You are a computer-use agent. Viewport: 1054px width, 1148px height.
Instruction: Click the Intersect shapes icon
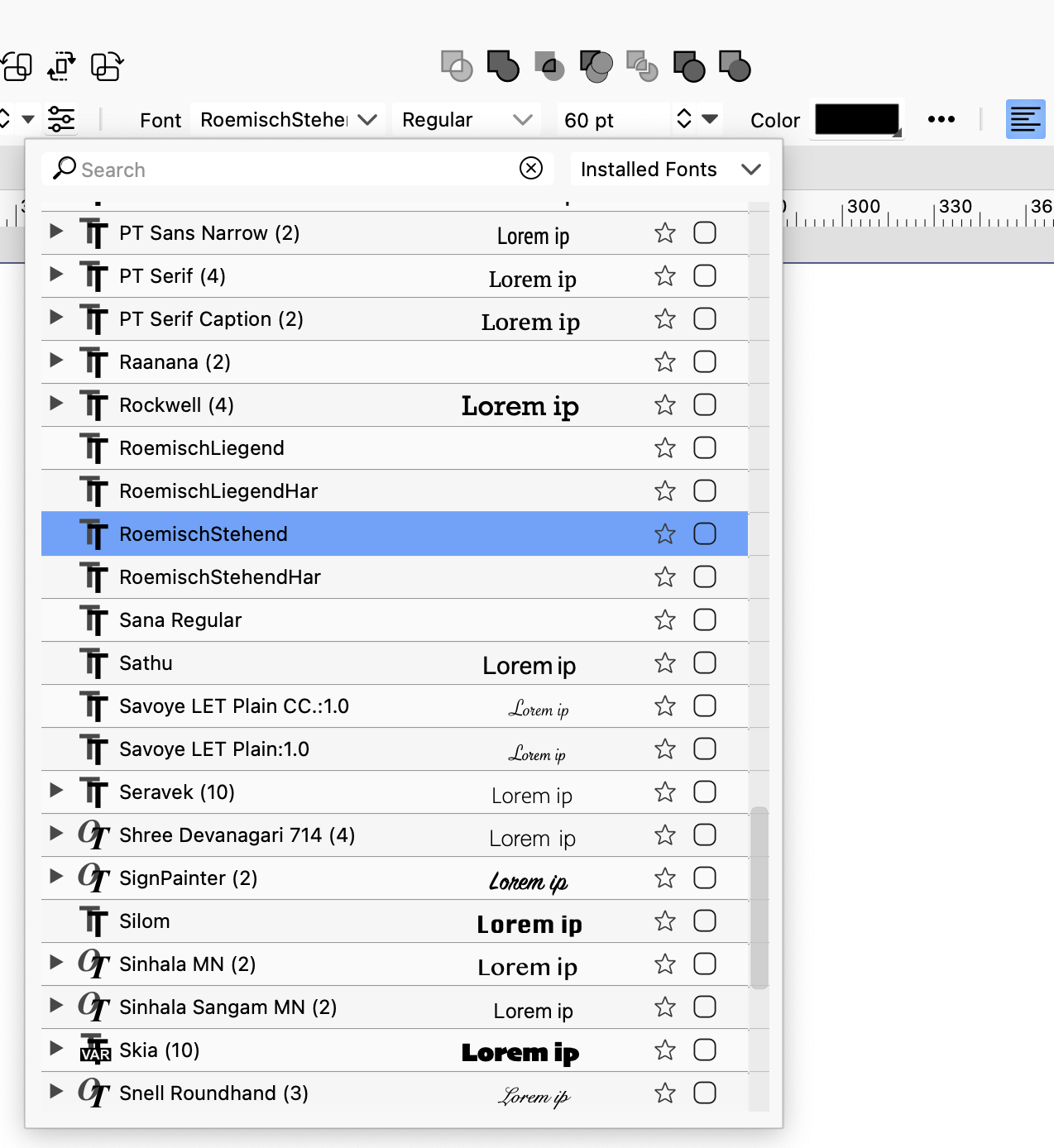(x=549, y=66)
